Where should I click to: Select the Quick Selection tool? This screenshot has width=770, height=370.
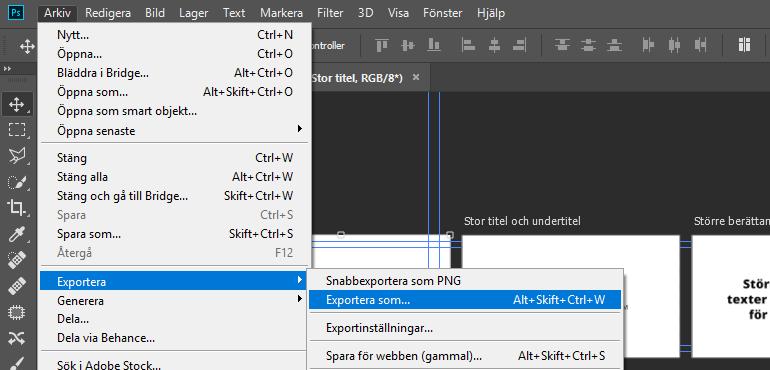(17, 182)
